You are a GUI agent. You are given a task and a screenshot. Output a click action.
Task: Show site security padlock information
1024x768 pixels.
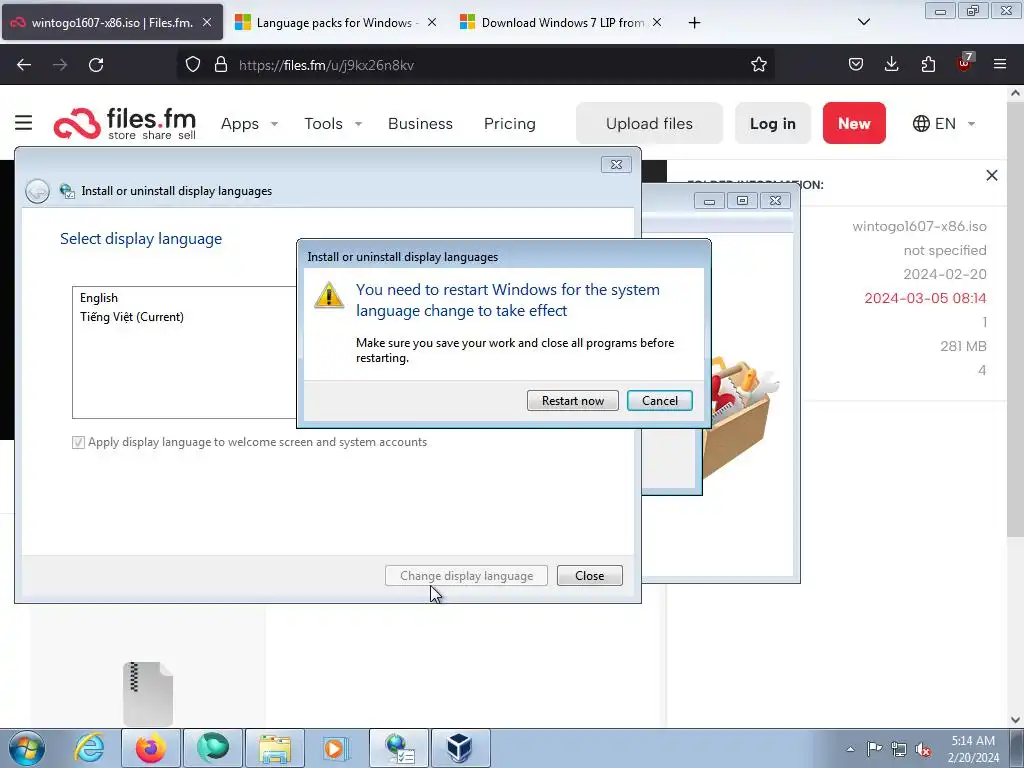(x=221, y=65)
